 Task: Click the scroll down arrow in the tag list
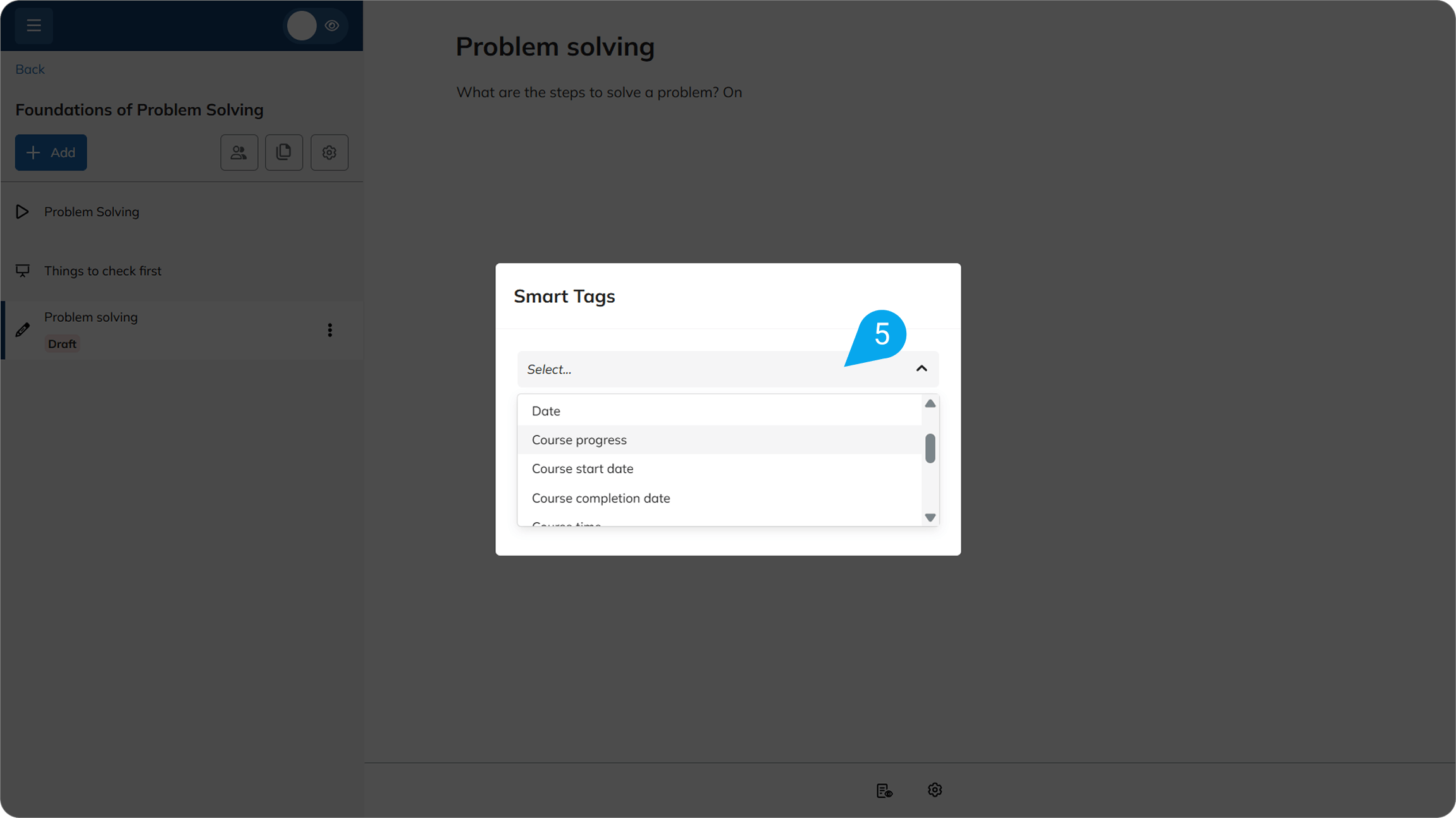tap(930, 517)
